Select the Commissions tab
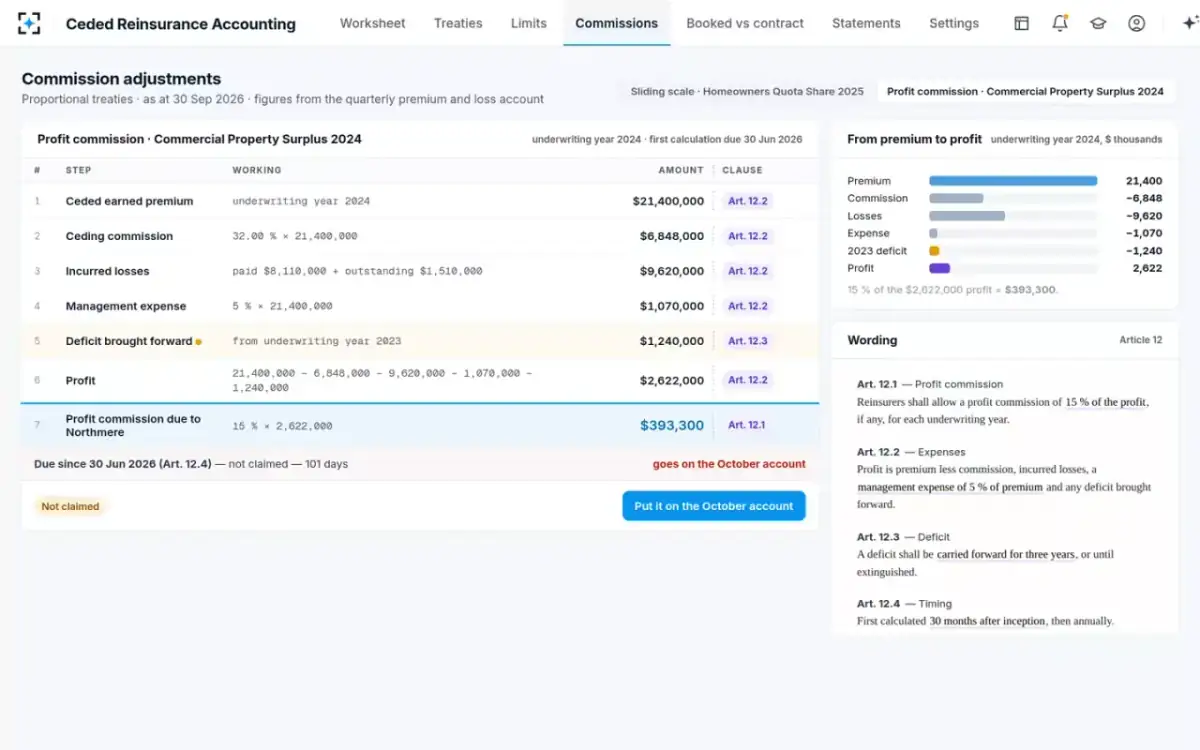1200x750 pixels. (x=616, y=23)
